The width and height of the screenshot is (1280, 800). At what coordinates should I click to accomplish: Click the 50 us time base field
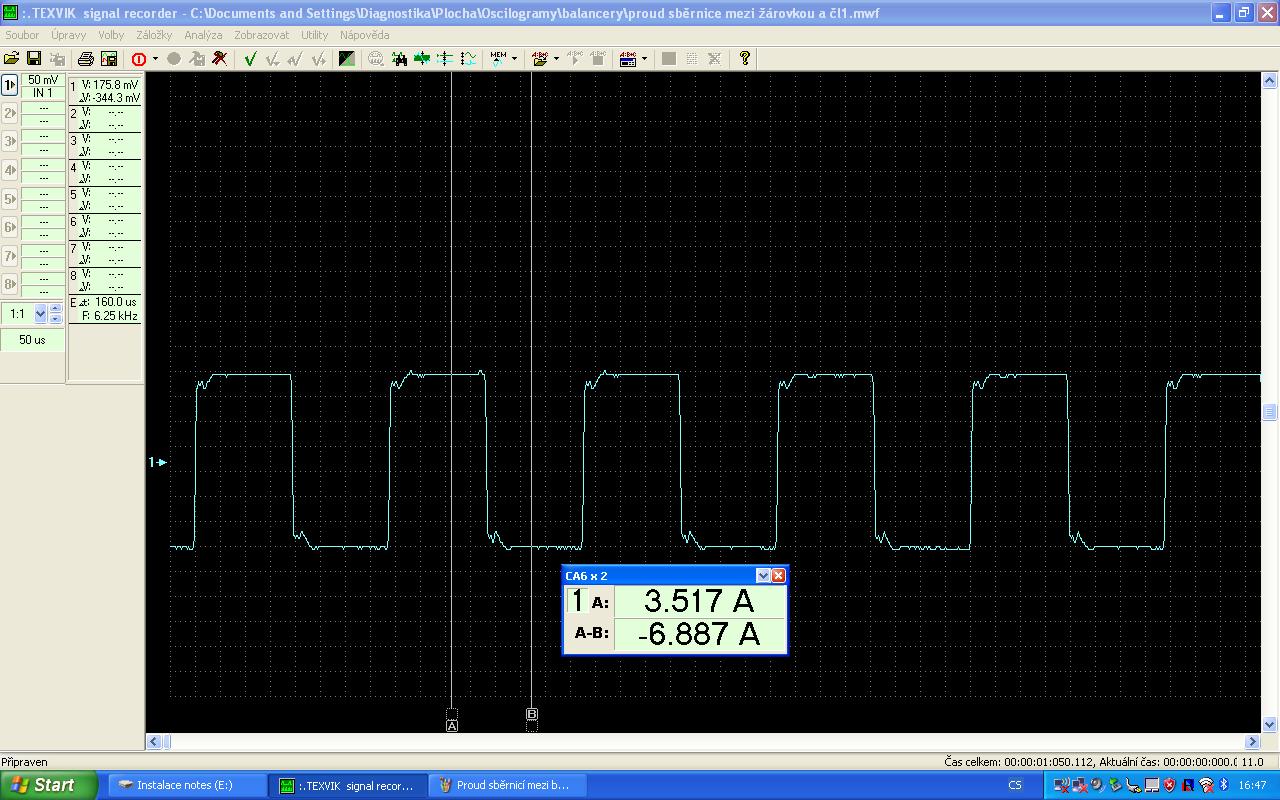point(33,340)
